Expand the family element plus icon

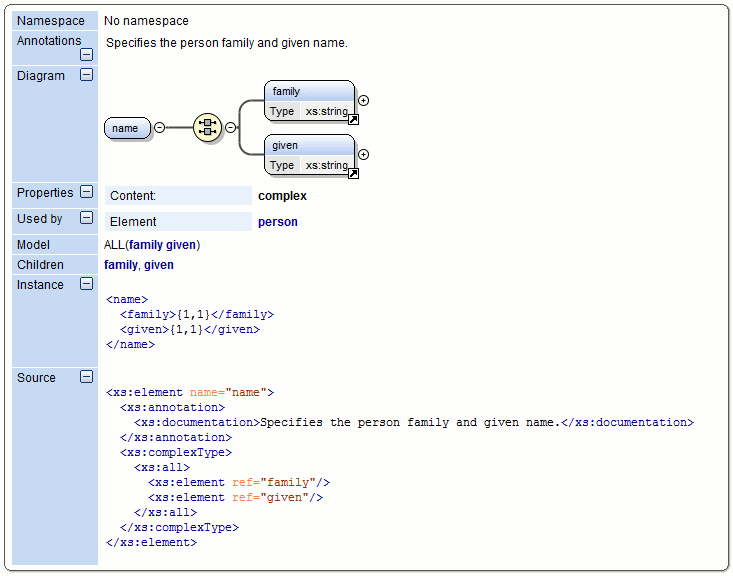point(364,100)
